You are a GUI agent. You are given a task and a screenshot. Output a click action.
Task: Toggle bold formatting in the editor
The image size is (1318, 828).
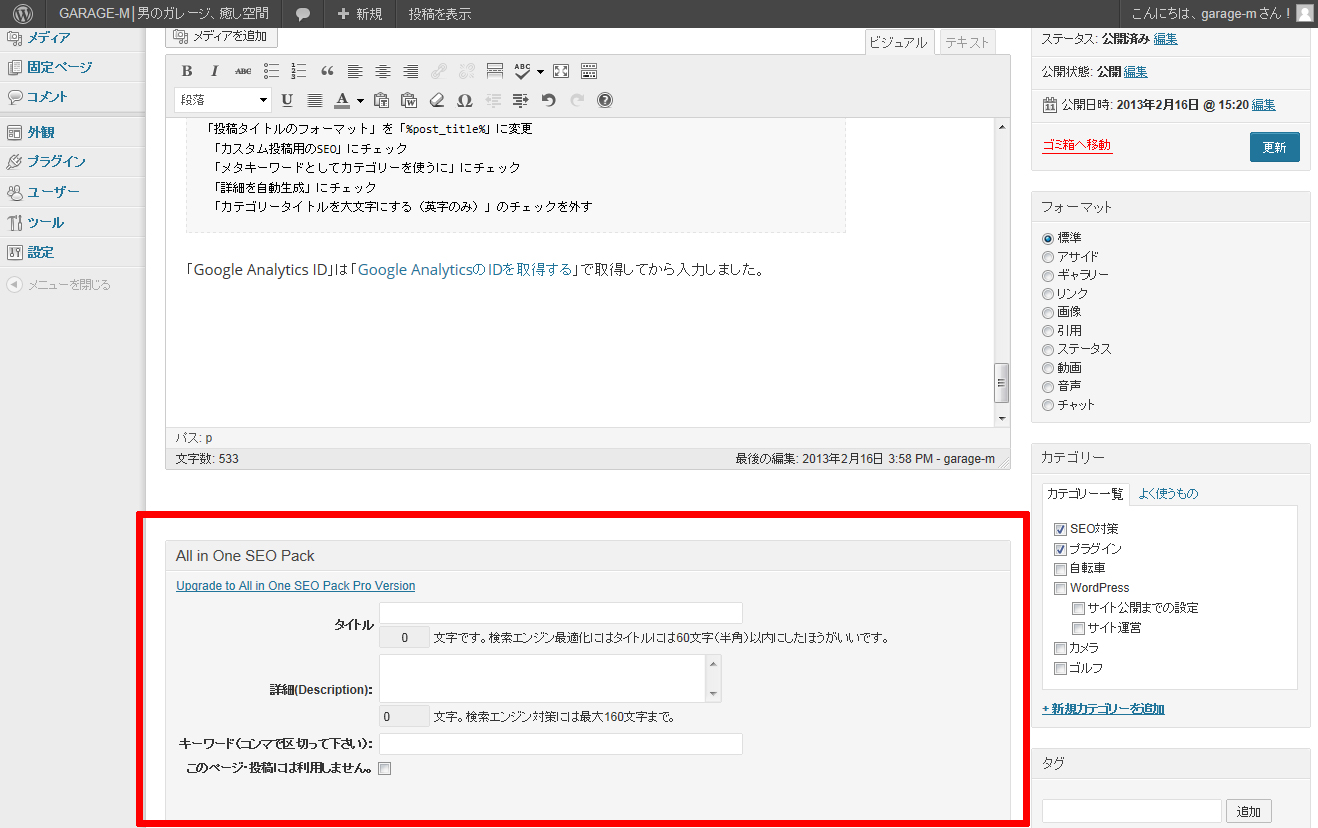(x=187, y=71)
